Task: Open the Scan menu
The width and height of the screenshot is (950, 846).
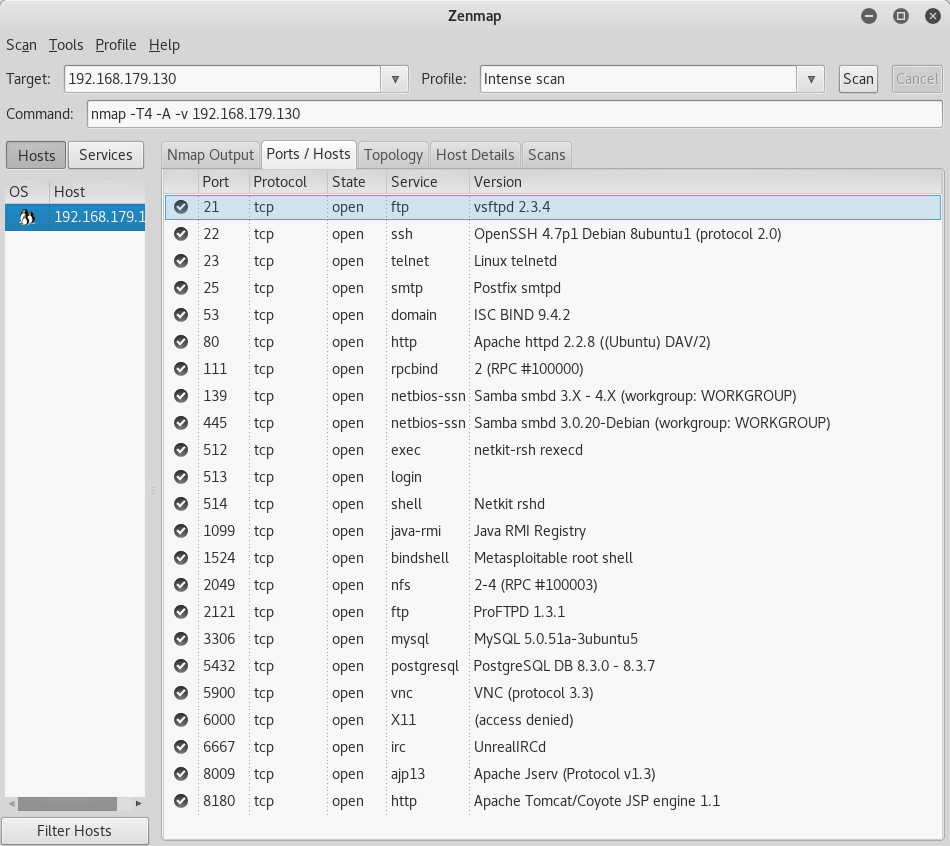Action: click(21, 45)
